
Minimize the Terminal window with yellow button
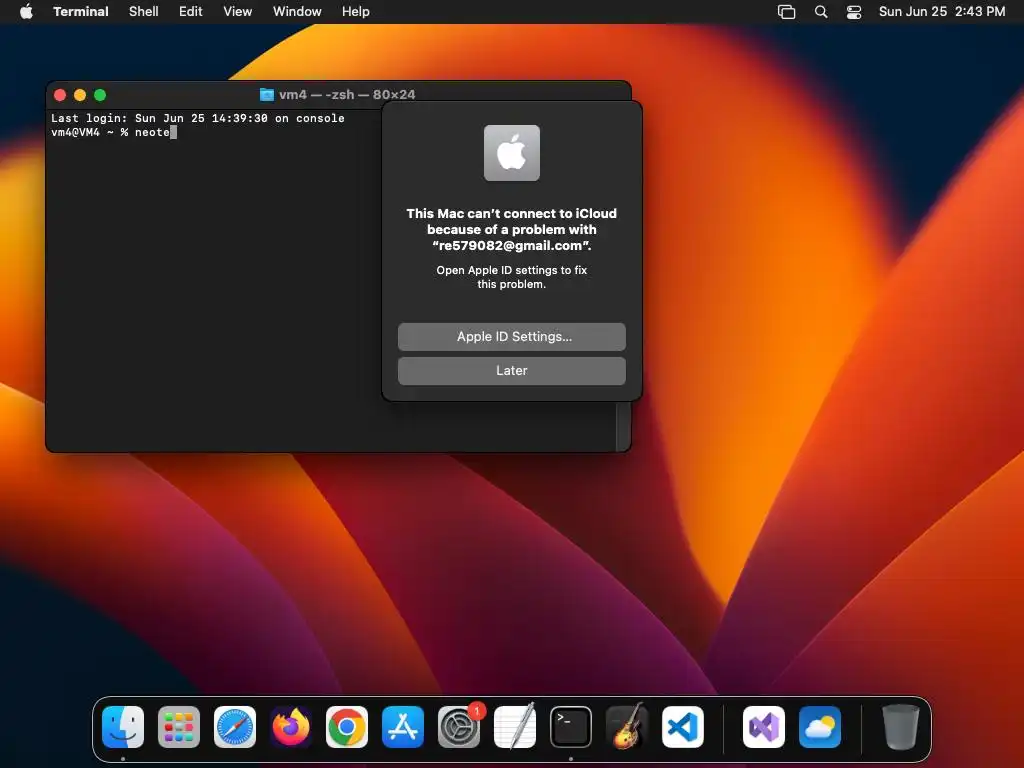tap(80, 95)
